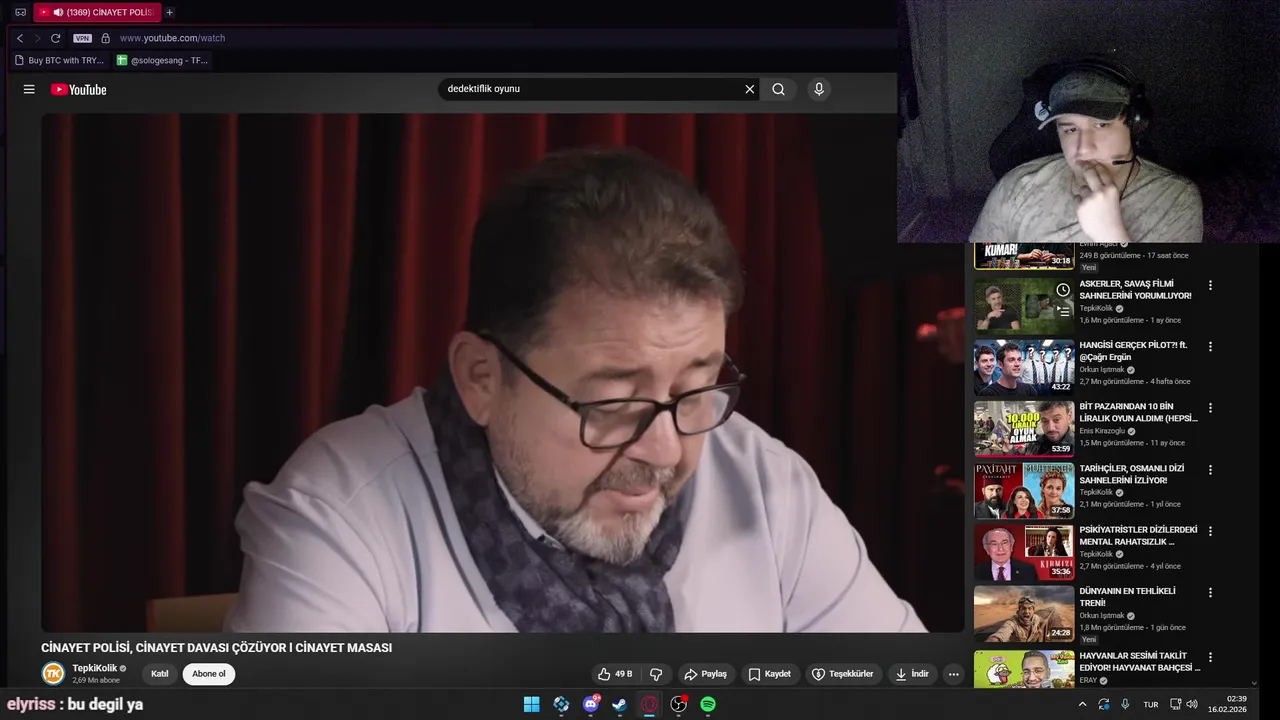Open TepkiKolik channel name link
The image size is (1280, 720).
click(94, 668)
